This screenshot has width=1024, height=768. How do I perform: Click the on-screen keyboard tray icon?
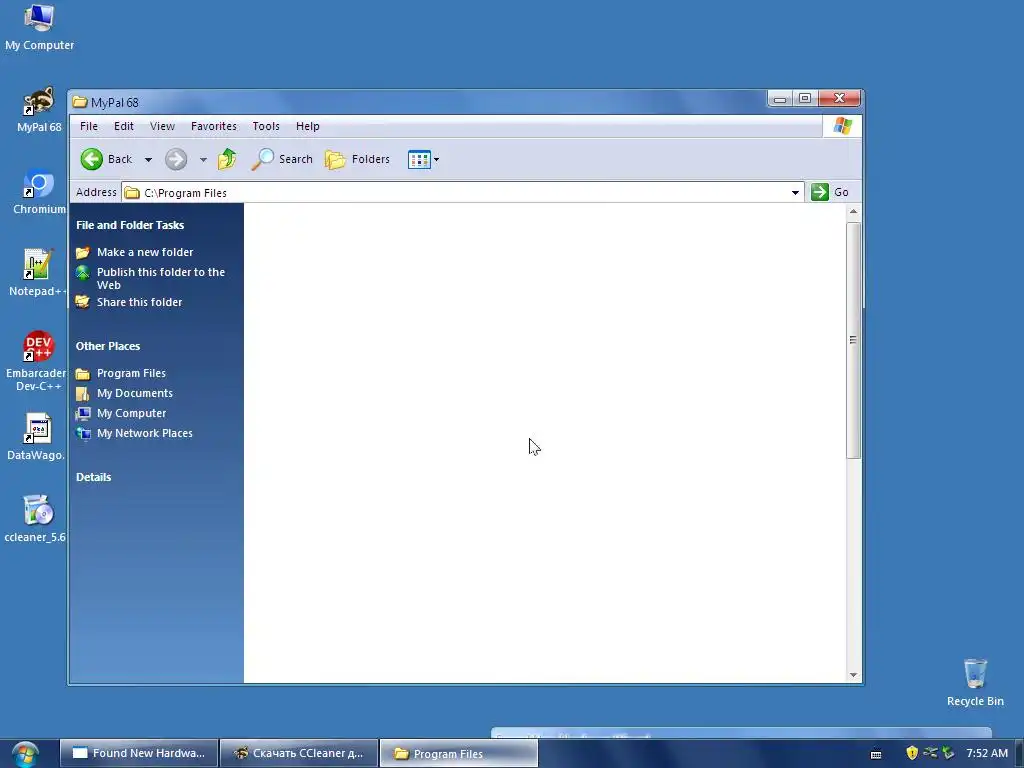click(x=876, y=754)
